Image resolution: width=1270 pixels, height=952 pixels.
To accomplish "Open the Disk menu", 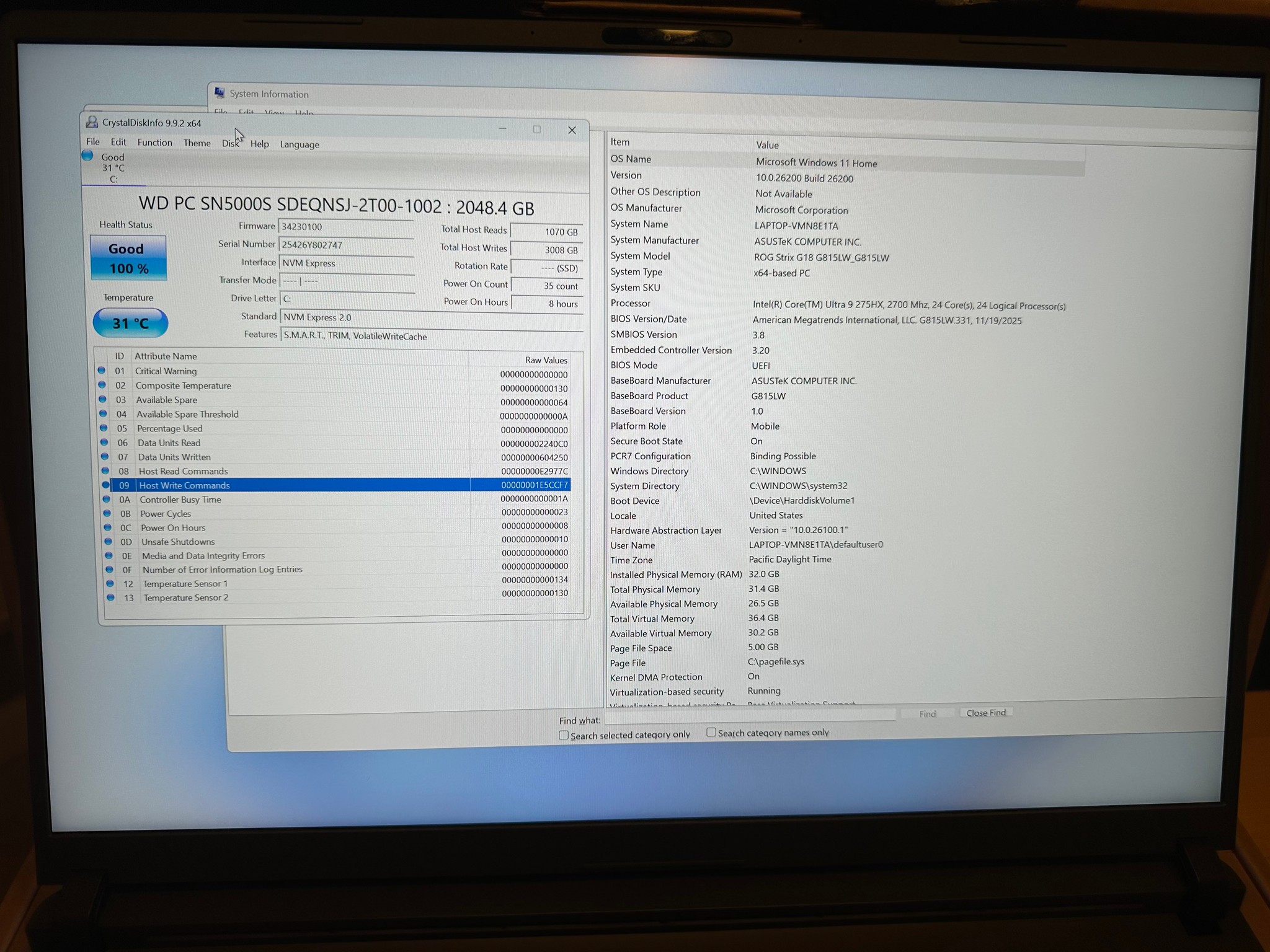I will (230, 144).
